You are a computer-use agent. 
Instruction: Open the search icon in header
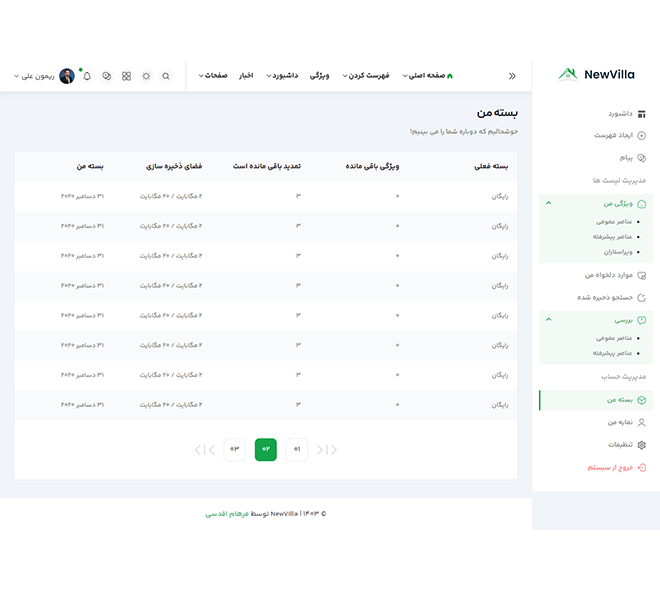[166, 76]
